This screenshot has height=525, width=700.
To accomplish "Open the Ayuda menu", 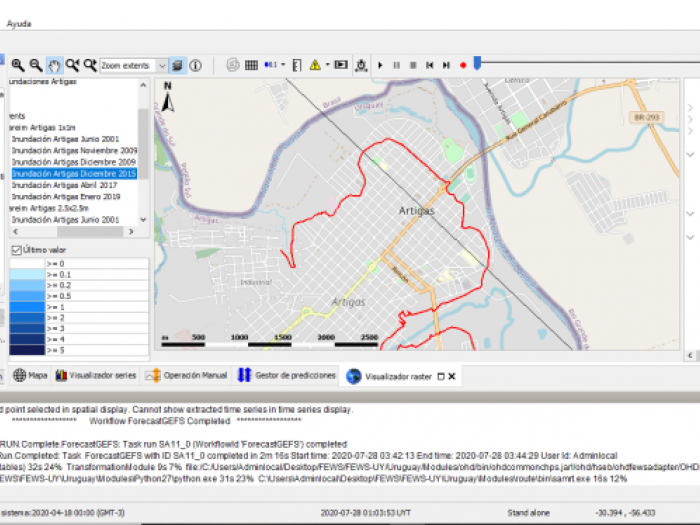I will [x=19, y=23].
